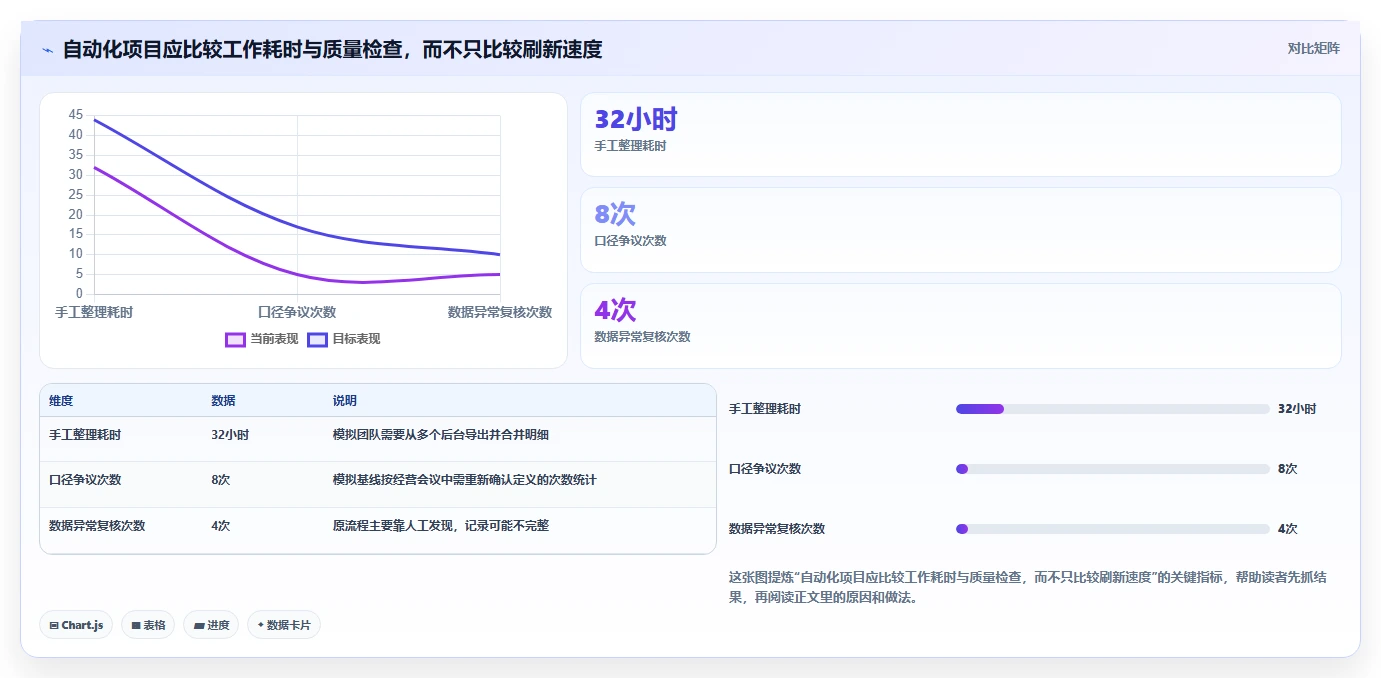The height and width of the screenshot is (678, 1381).
Task: Click the blue 目标表现 legend color box
Action: point(318,339)
